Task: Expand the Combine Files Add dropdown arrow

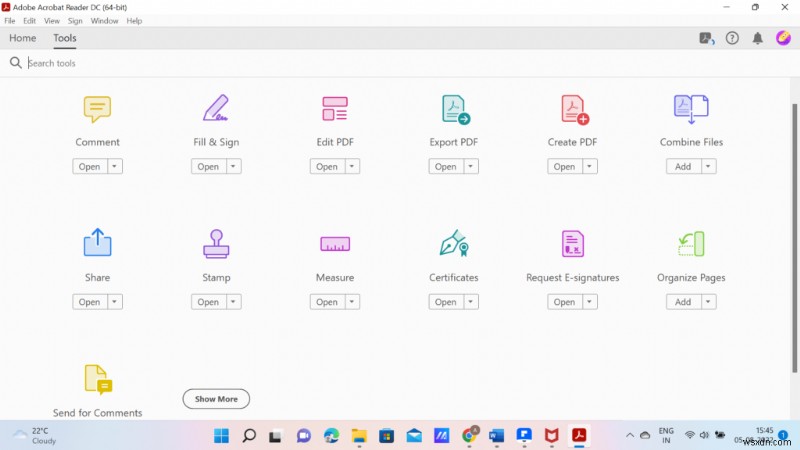Action: click(708, 166)
